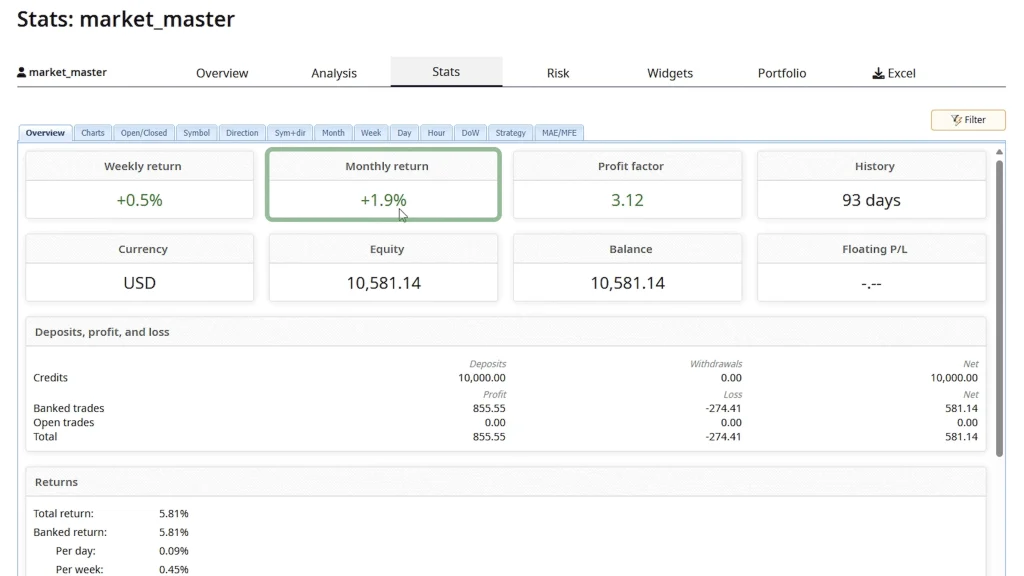Click the scrollbar up arrow
This screenshot has width=1024, height=576.
pos(999,152)
